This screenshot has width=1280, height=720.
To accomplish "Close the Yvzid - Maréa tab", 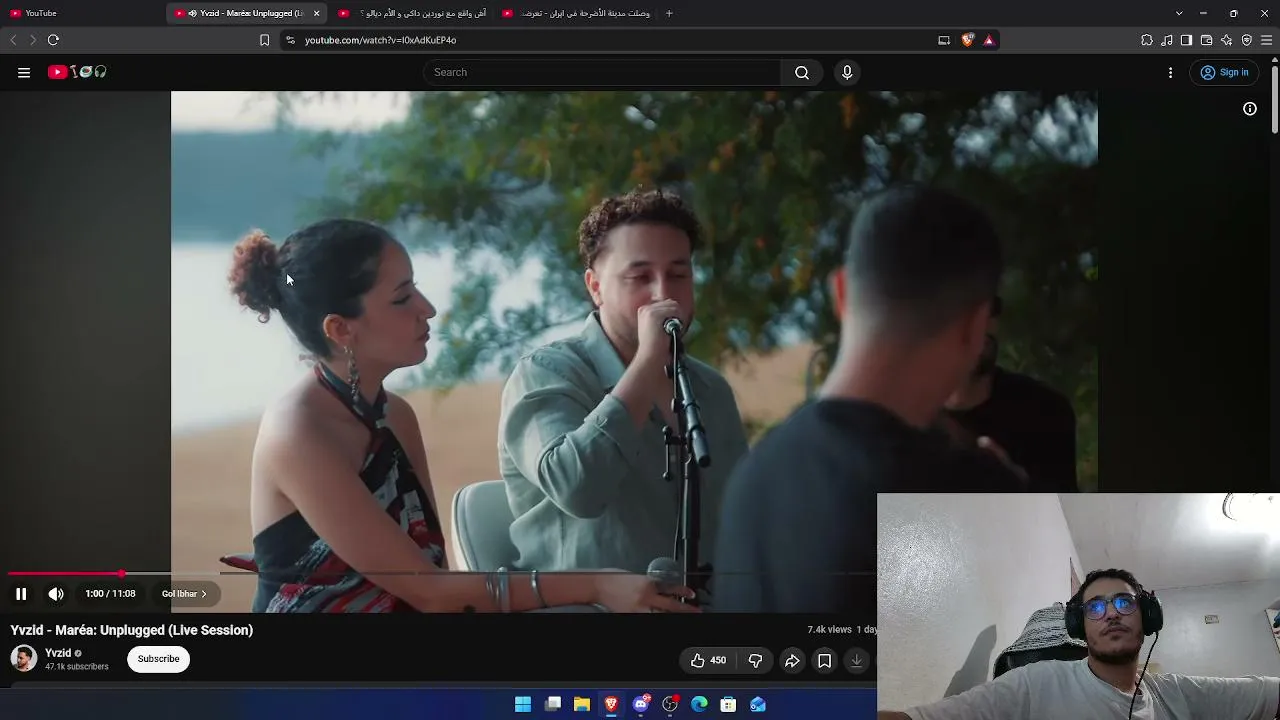I will tap(317, 13).
